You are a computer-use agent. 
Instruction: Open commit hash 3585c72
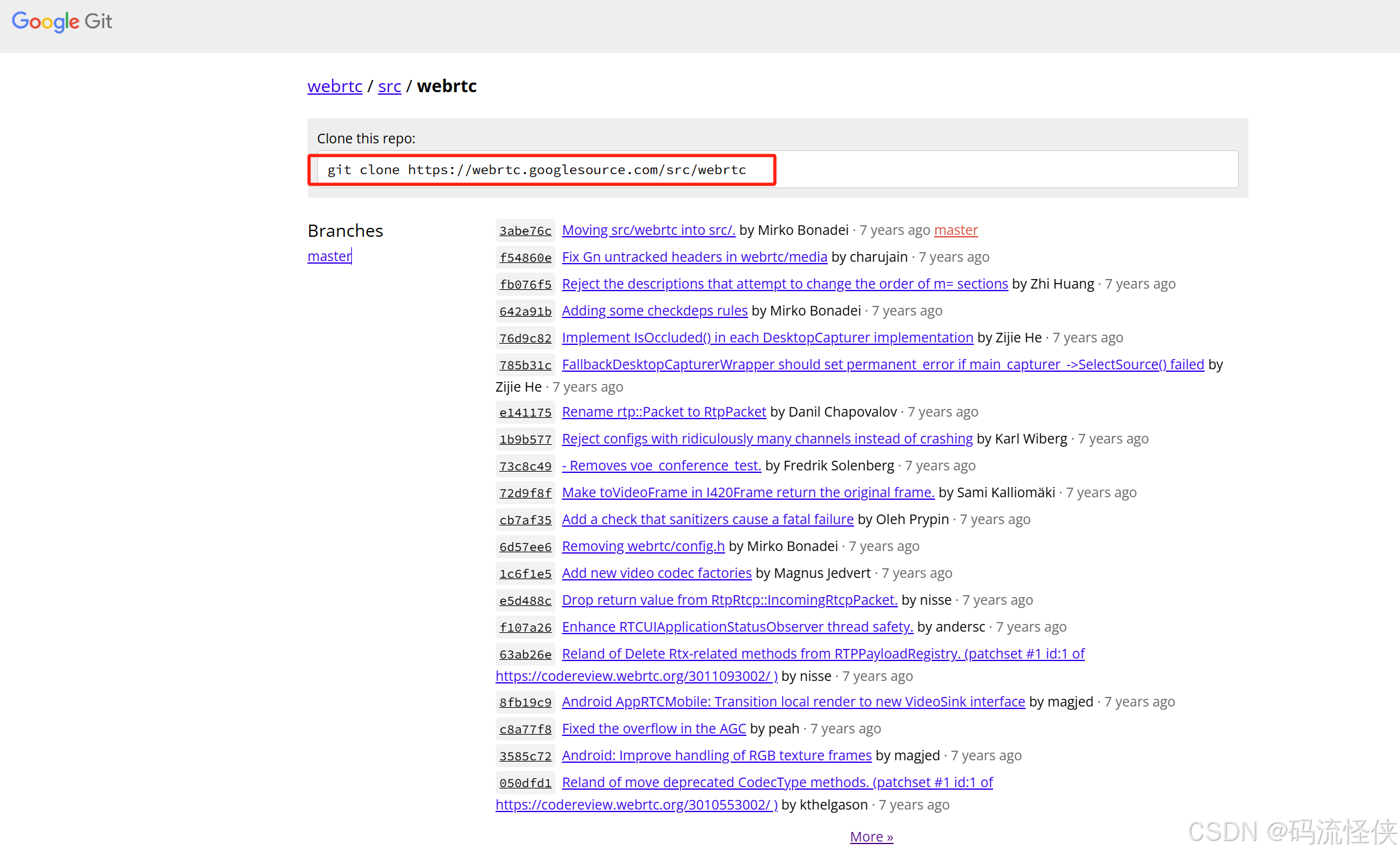point(525,756)
